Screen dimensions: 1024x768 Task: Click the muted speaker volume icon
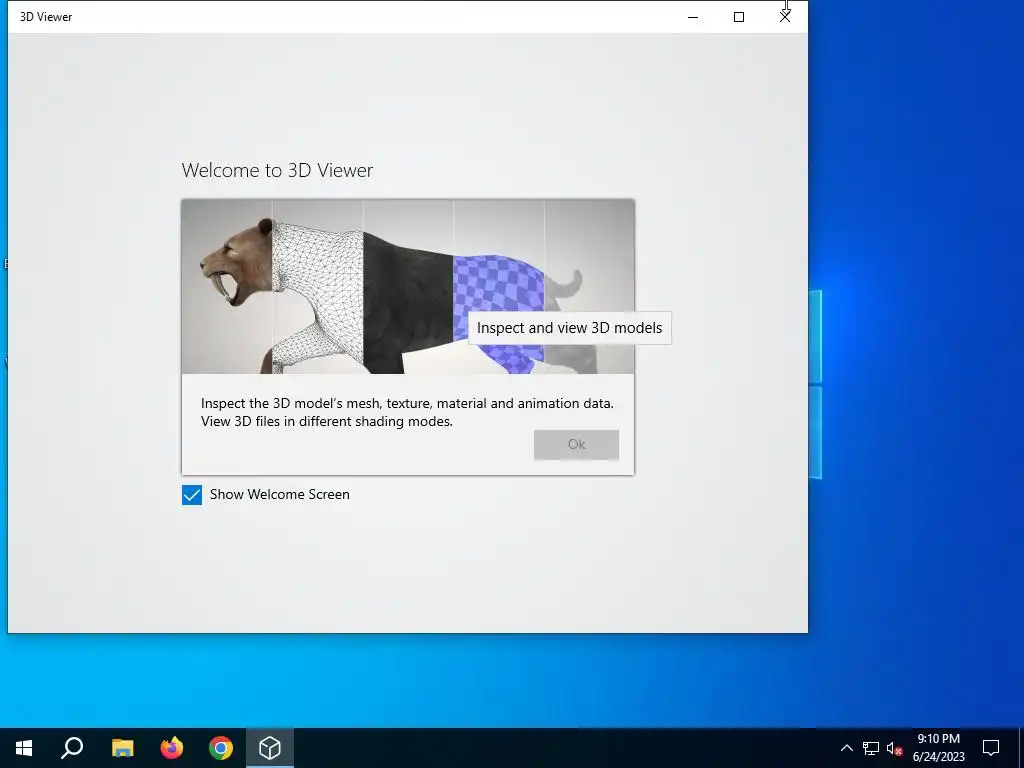894,748
